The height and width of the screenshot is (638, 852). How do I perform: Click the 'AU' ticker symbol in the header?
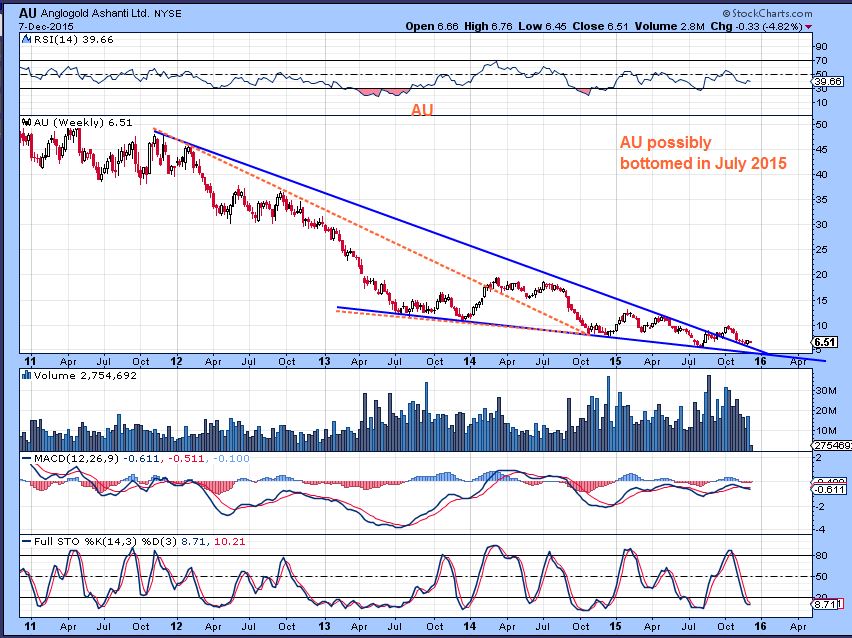28,13
